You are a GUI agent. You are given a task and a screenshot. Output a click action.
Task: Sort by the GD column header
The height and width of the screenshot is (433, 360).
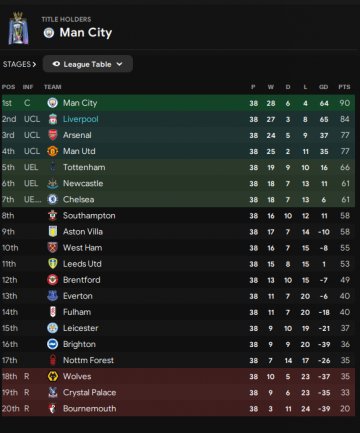[x=323, y=87]
